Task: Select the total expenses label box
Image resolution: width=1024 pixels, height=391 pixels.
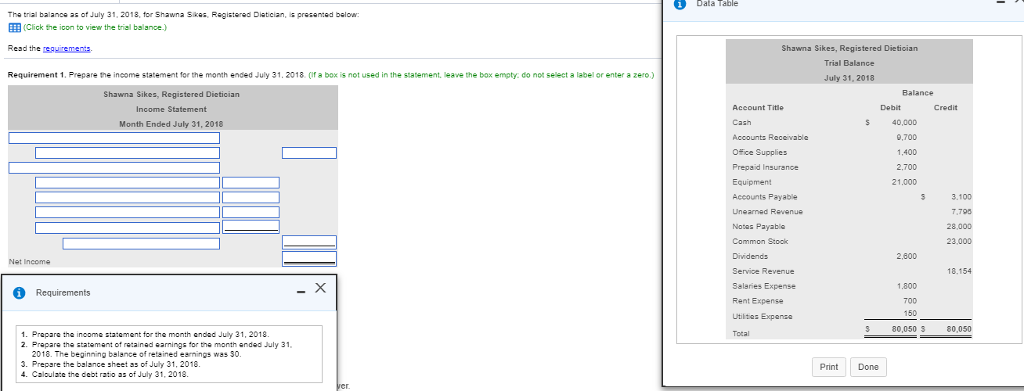Action: pyautogui.click(x=141, y=243)
